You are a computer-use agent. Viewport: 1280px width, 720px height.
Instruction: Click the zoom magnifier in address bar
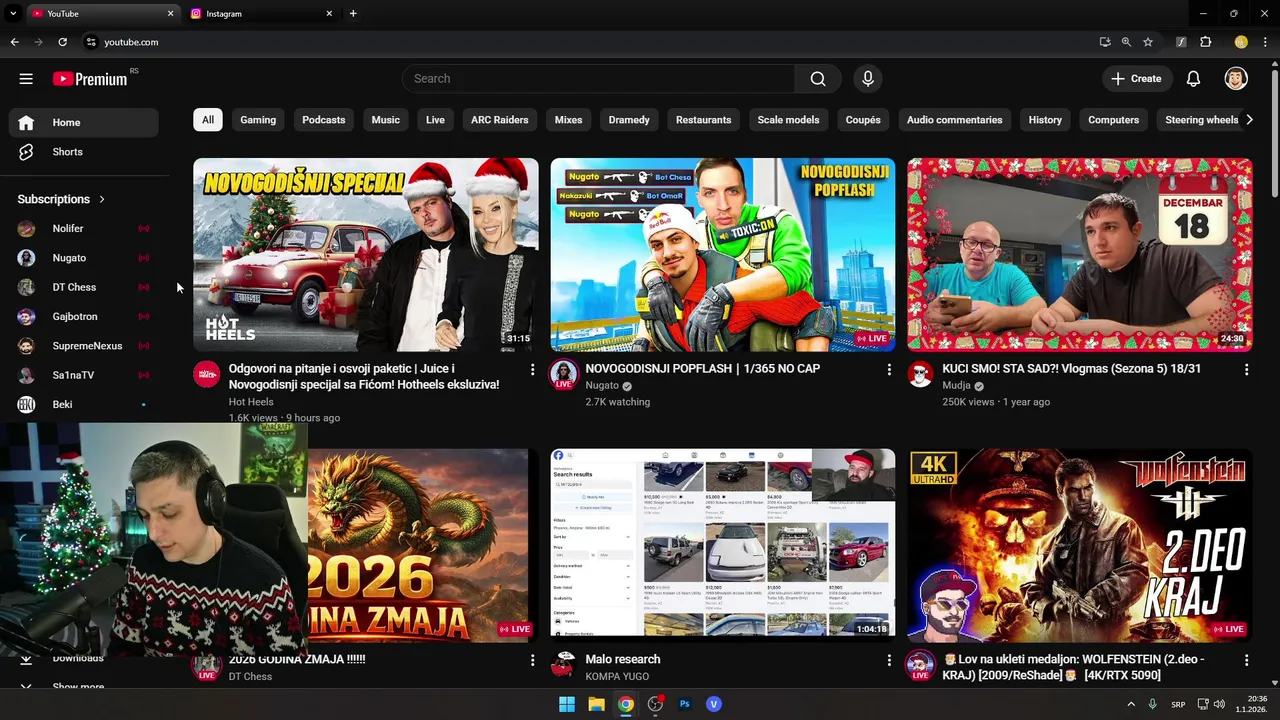click(x=1126, y=42)
